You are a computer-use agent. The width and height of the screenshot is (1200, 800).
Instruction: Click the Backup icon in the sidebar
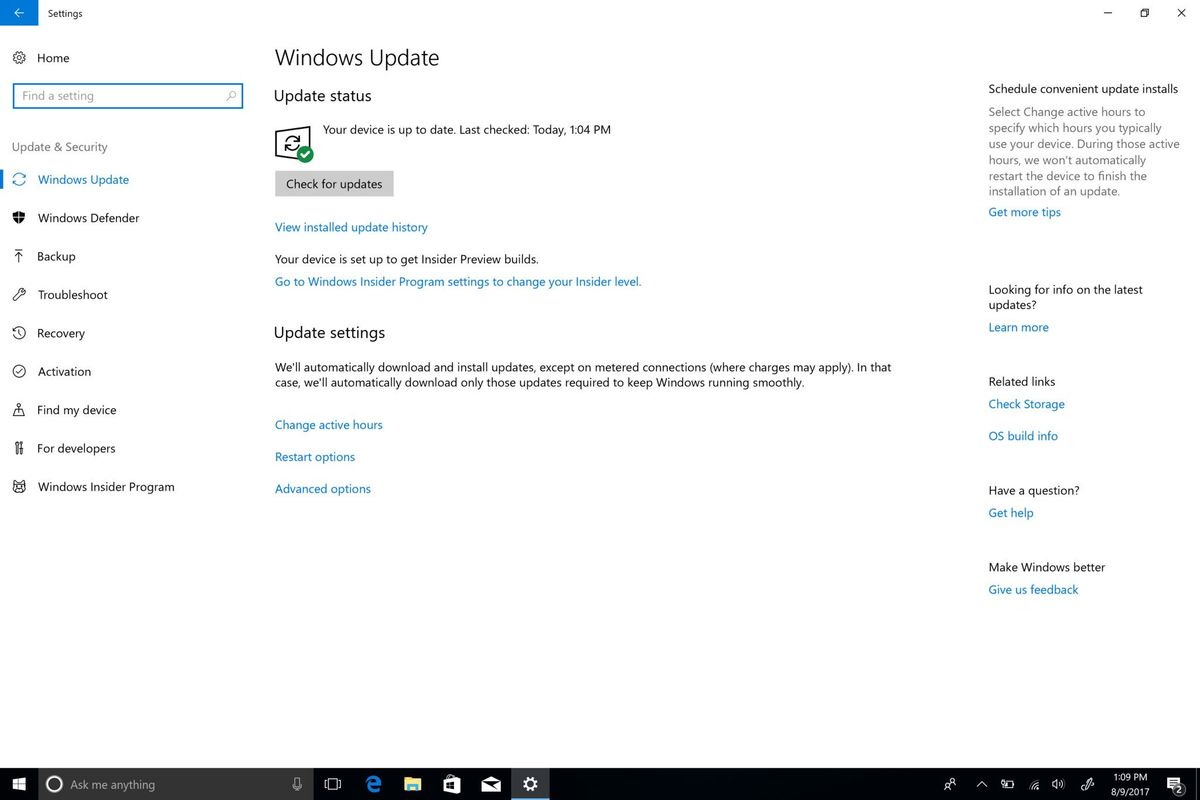tap(19, 256)
